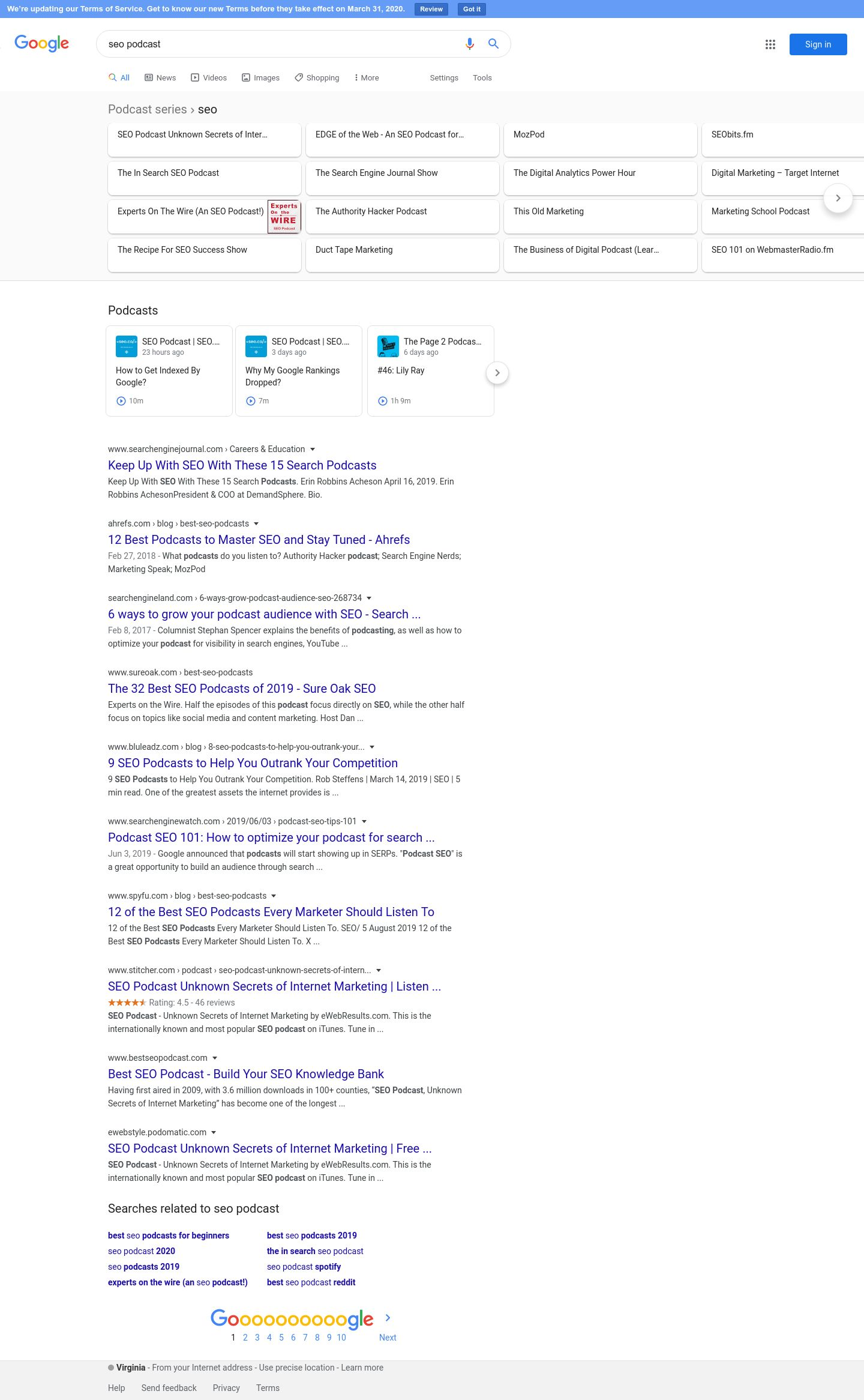Open the search Tools option
864x1400 pixels.
click(482, 77)
